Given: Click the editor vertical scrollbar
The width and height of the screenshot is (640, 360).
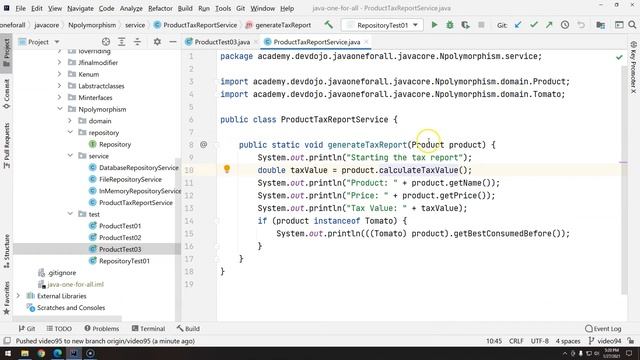Looking at the screenshot, I should [624, 180].
